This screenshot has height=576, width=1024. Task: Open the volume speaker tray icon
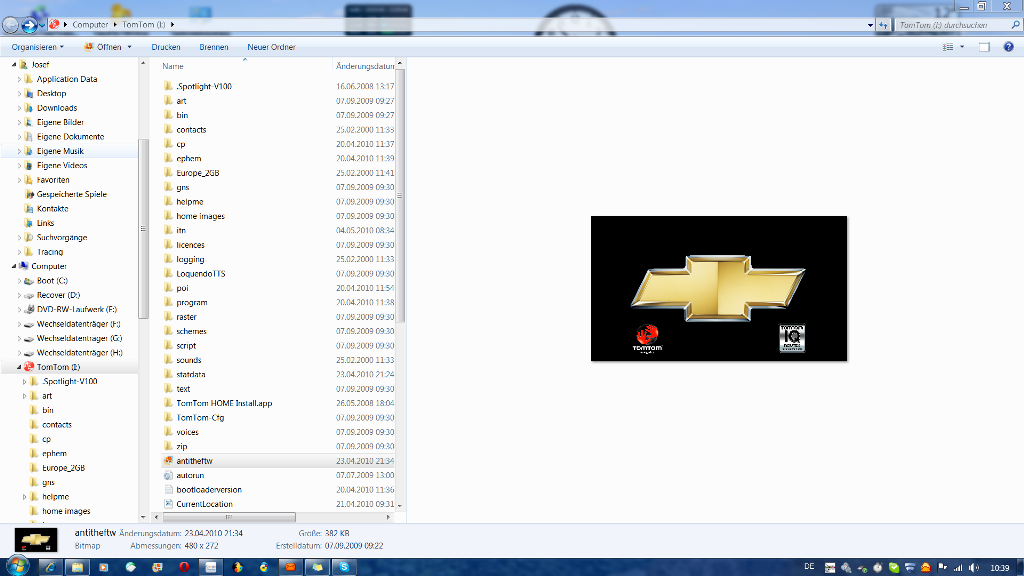(x=974, y=568)
